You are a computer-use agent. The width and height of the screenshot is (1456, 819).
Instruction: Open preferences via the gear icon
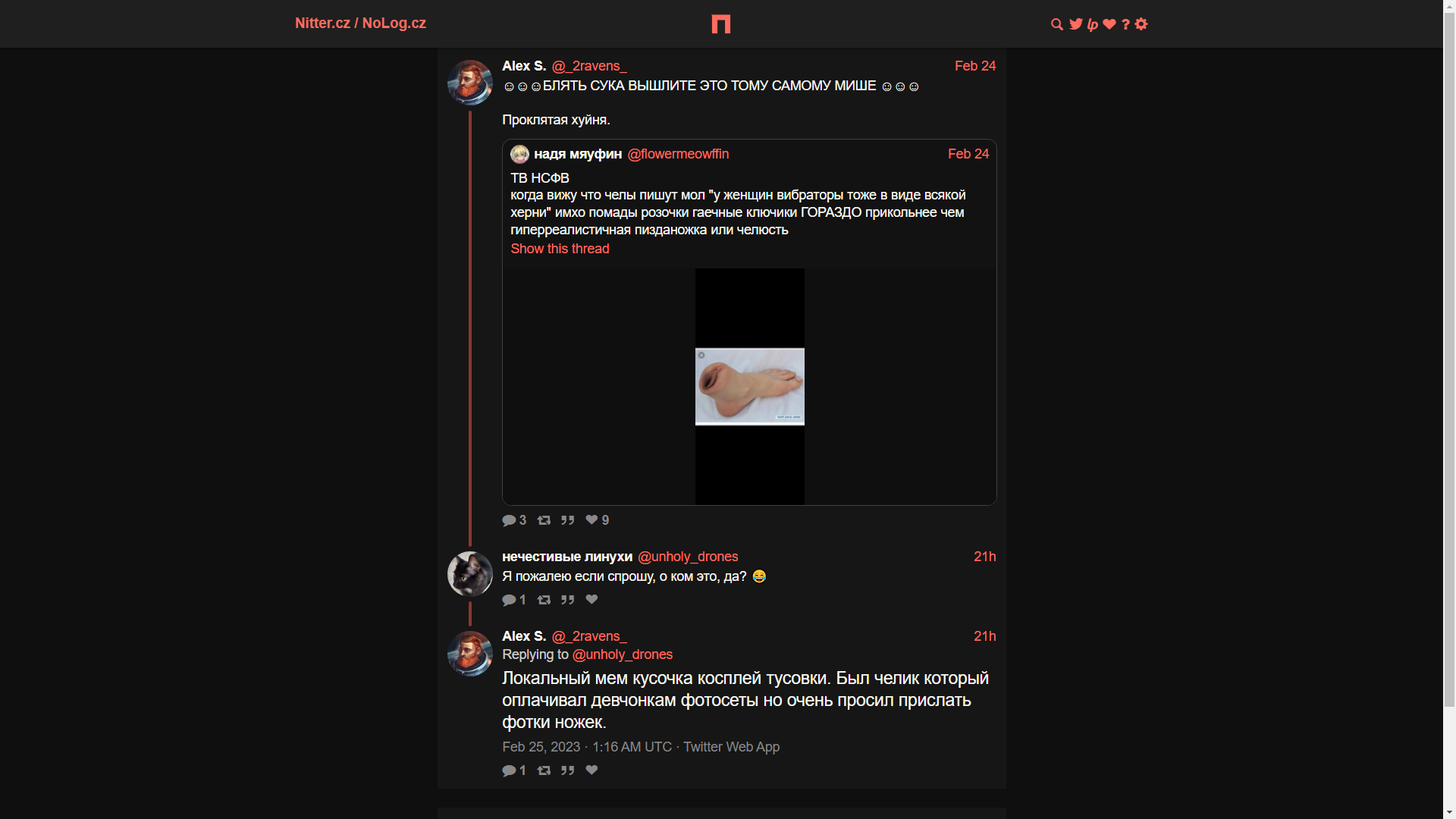[1141, 24]
